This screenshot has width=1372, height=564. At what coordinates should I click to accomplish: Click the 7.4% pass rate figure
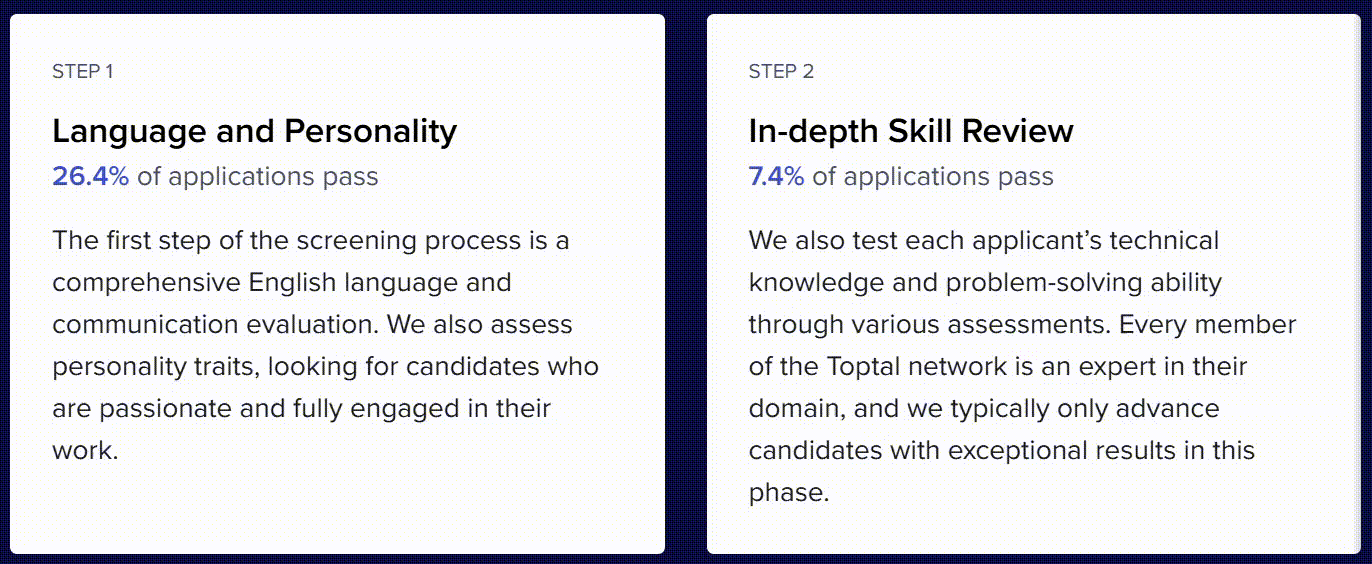(x=776, y=177)
